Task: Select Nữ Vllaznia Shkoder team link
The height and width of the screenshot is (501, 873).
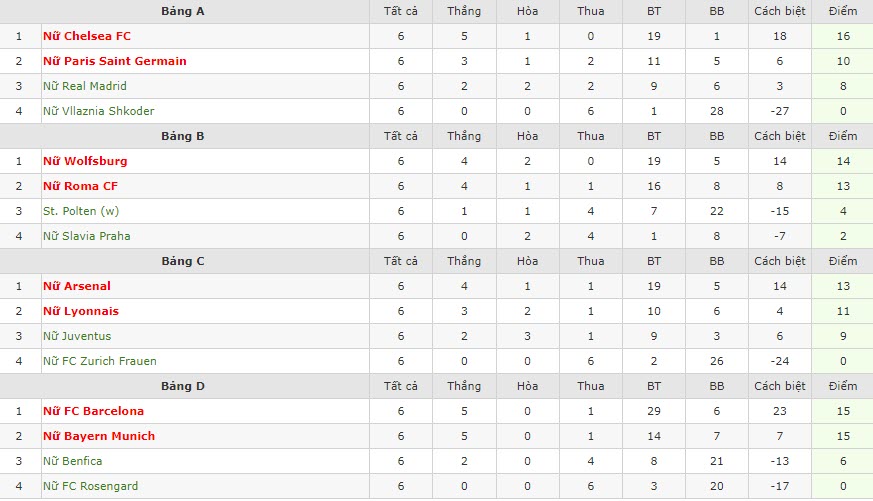Action: 98,111
